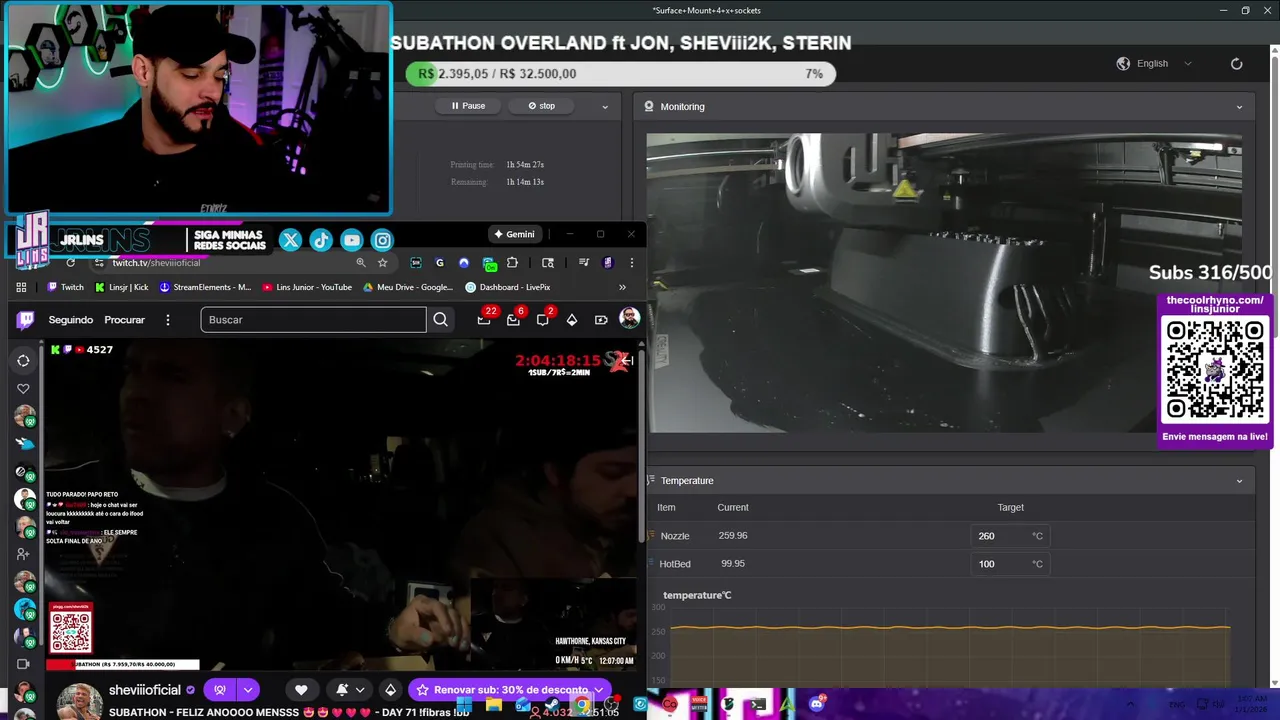Pause the 3D print job
The height and width of the screenshot is (720, 1280).
click(468, 106)
